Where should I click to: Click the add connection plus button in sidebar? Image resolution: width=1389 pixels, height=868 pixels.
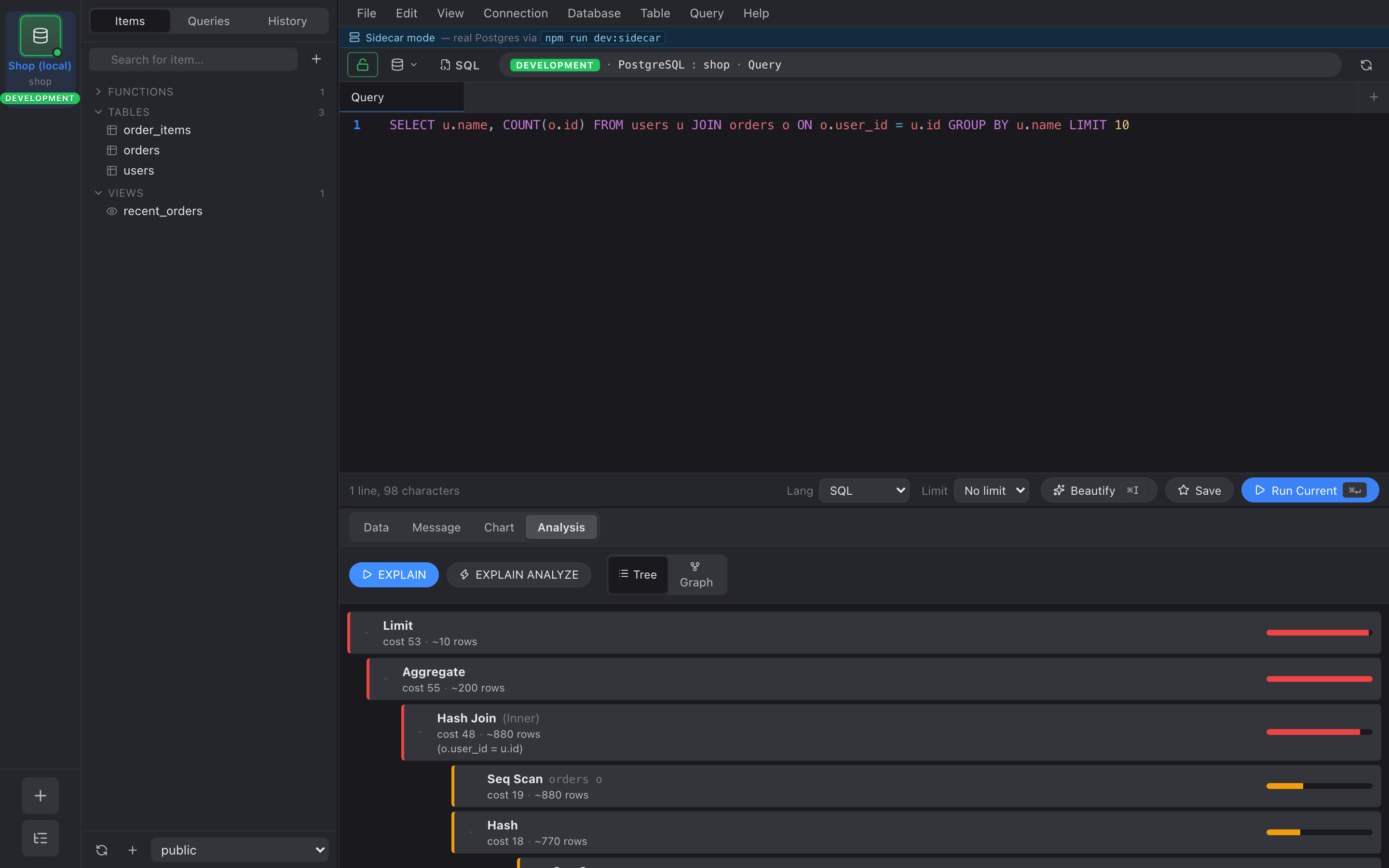point(40,796)
